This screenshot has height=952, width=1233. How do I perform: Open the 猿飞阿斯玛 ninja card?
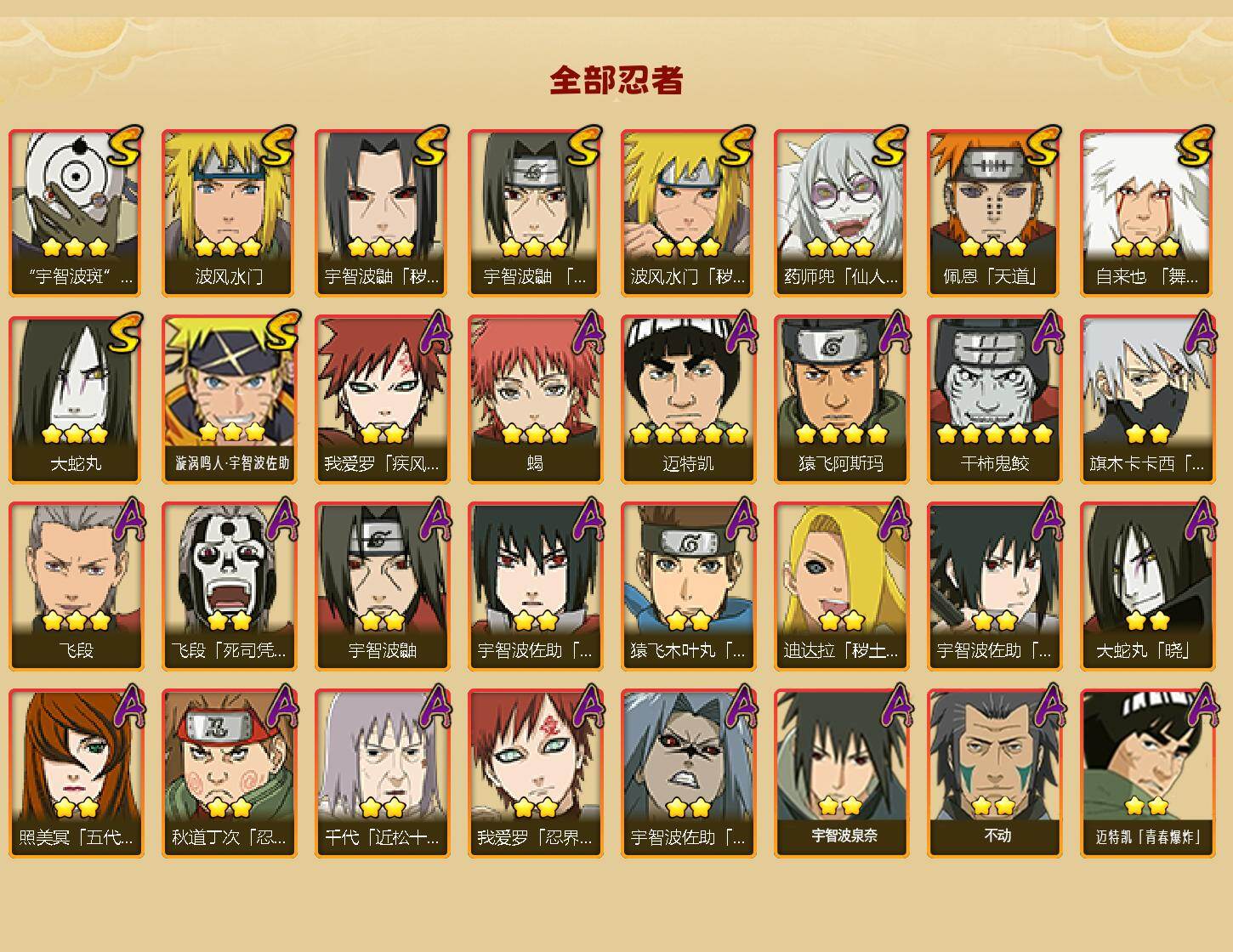pos(841,399)
